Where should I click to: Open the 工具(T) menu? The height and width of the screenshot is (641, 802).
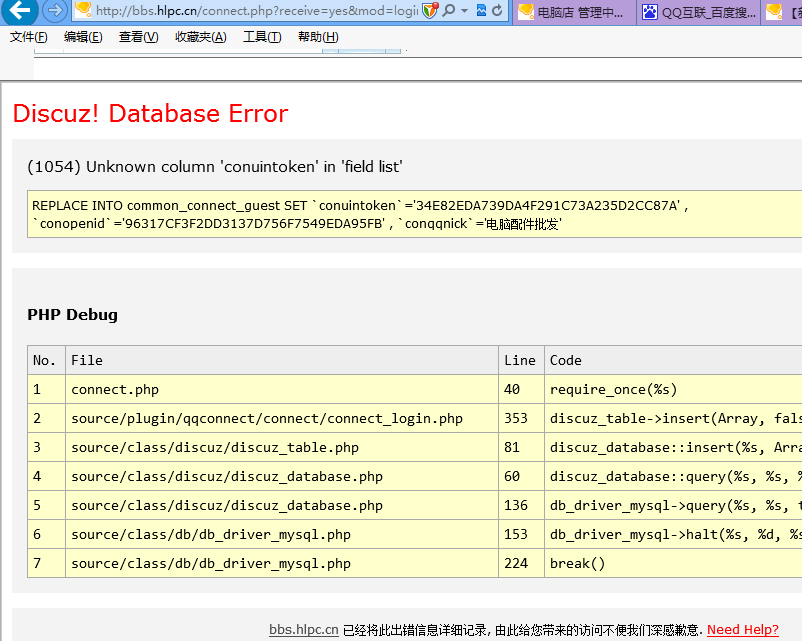(262, 37)
